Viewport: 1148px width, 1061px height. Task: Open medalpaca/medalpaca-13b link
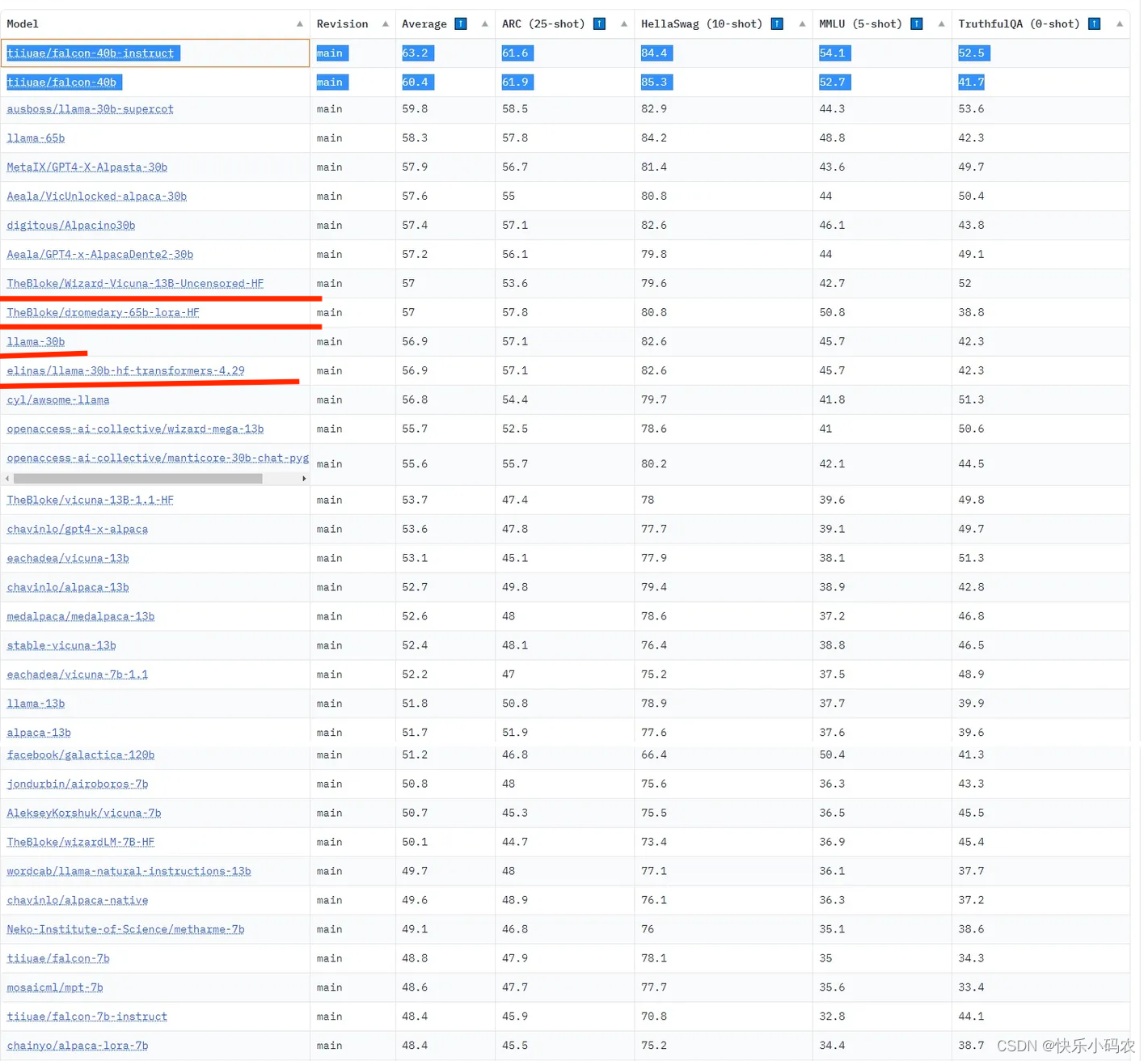(x=81, y=617)
